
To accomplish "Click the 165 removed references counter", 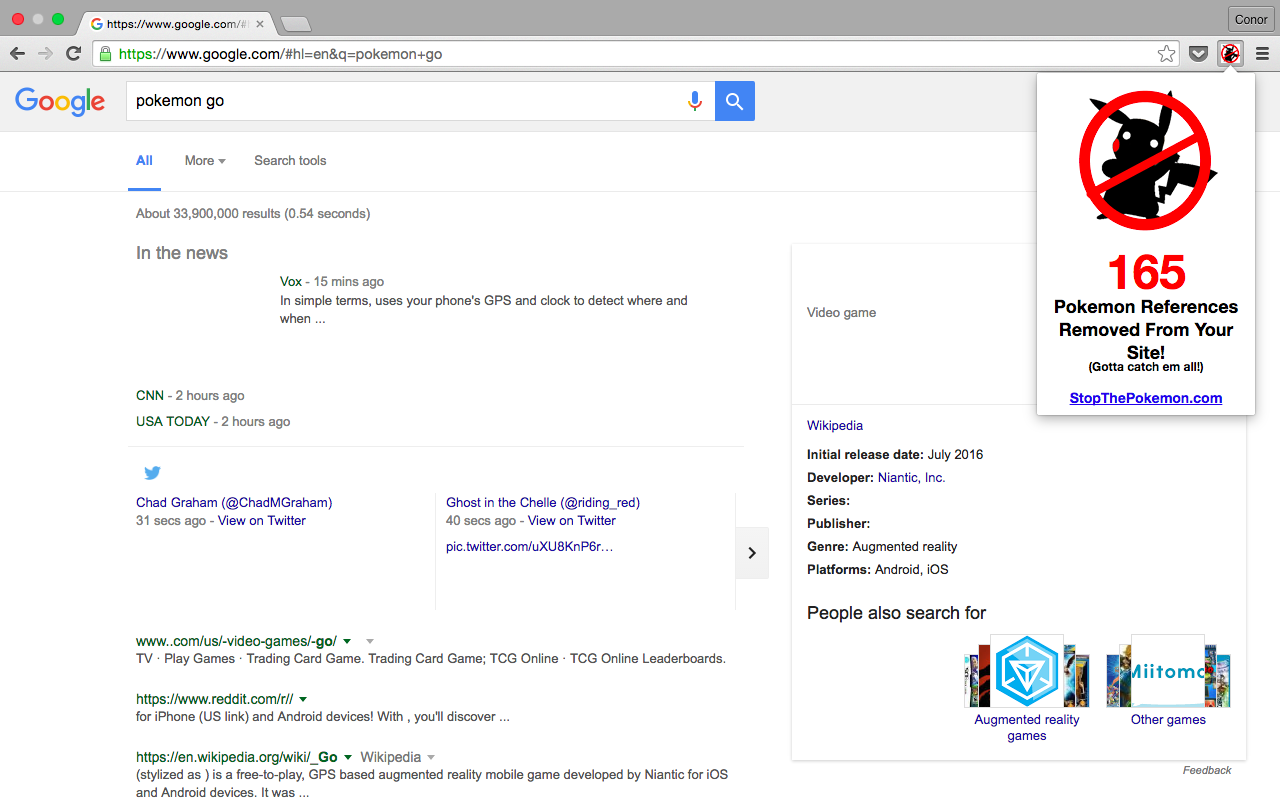I will tap(1146, 272).
